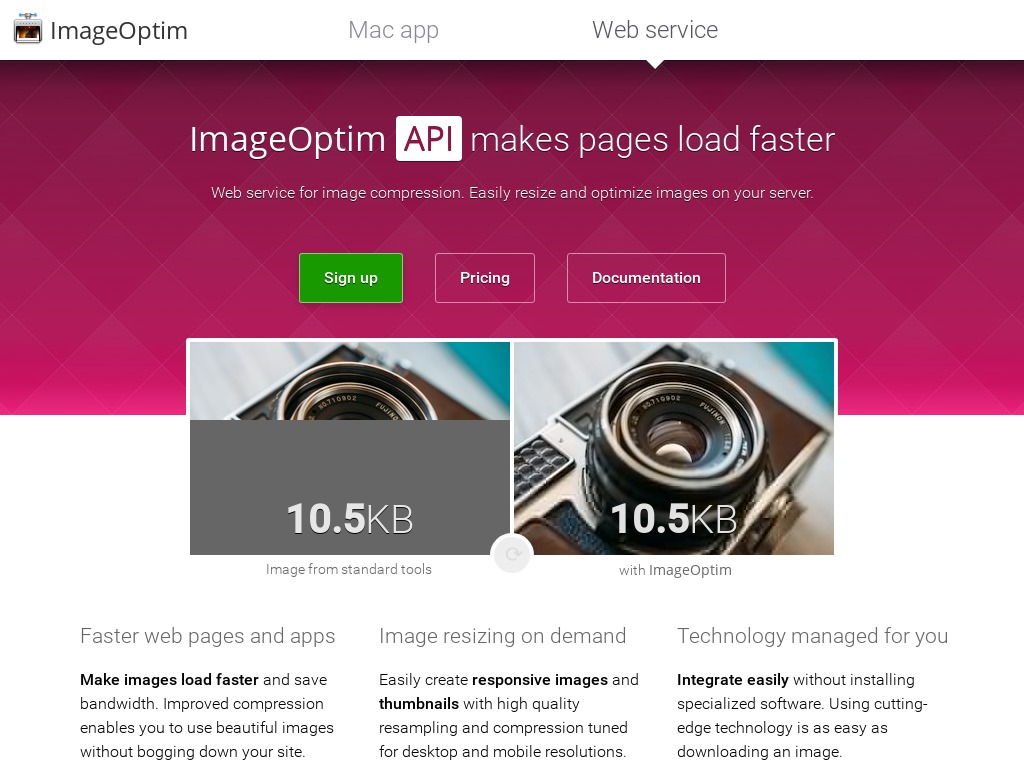
Task: Click 'Integrate easily' bold text
Action: [x=733, y=680]
